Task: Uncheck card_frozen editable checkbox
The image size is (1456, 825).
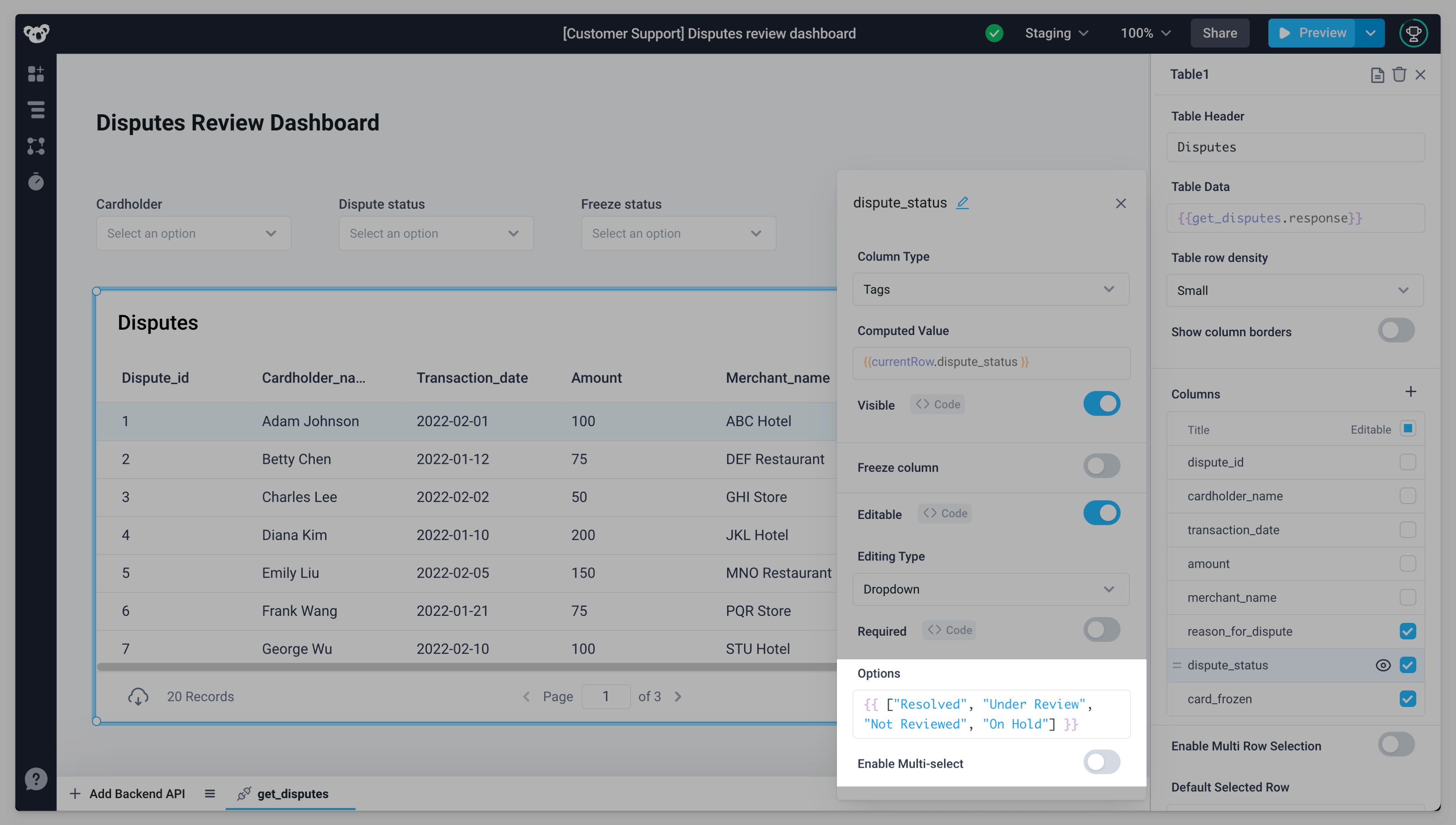Action: pos(1407,699)
